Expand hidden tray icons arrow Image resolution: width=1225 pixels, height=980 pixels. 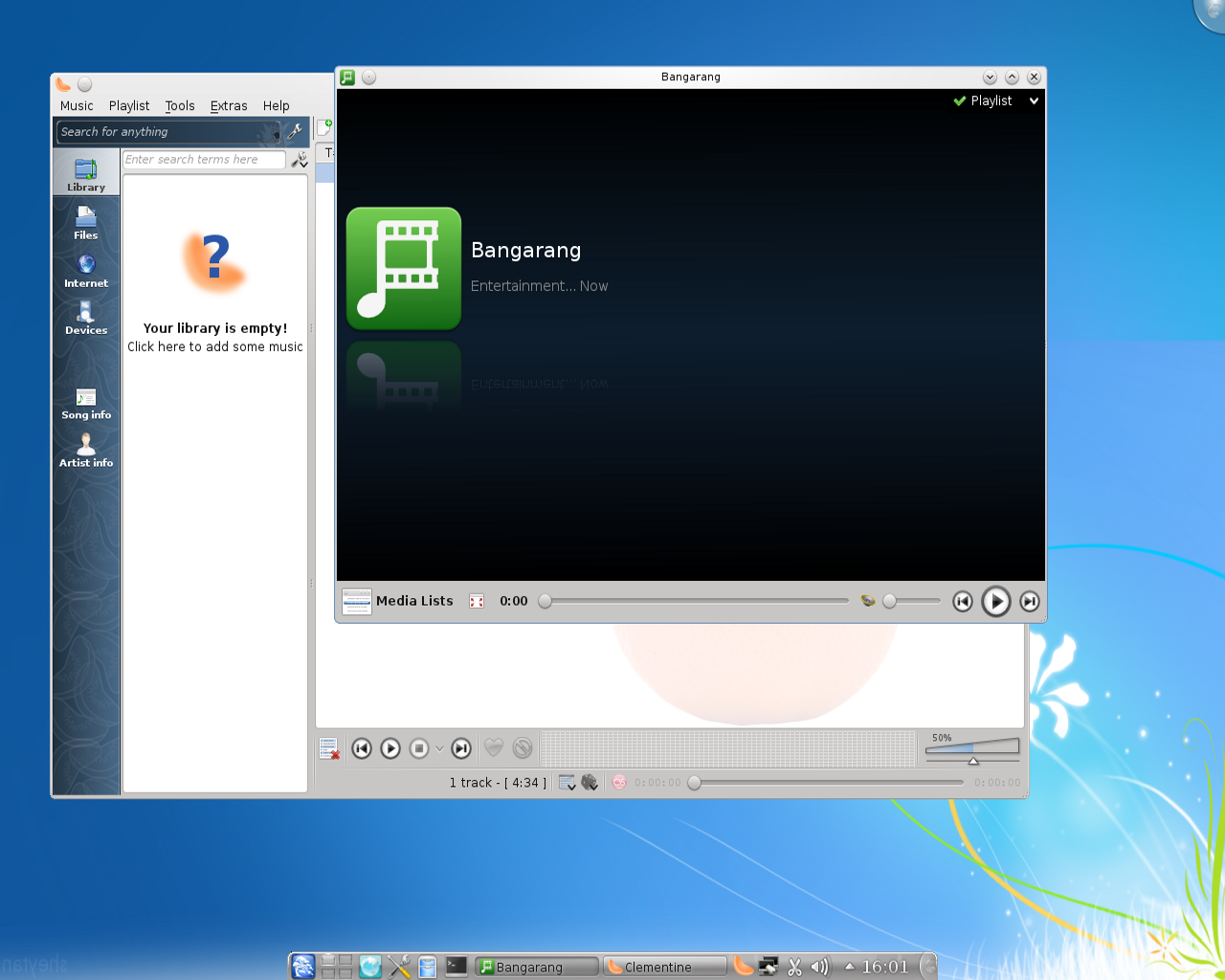(x=849, y=967)
